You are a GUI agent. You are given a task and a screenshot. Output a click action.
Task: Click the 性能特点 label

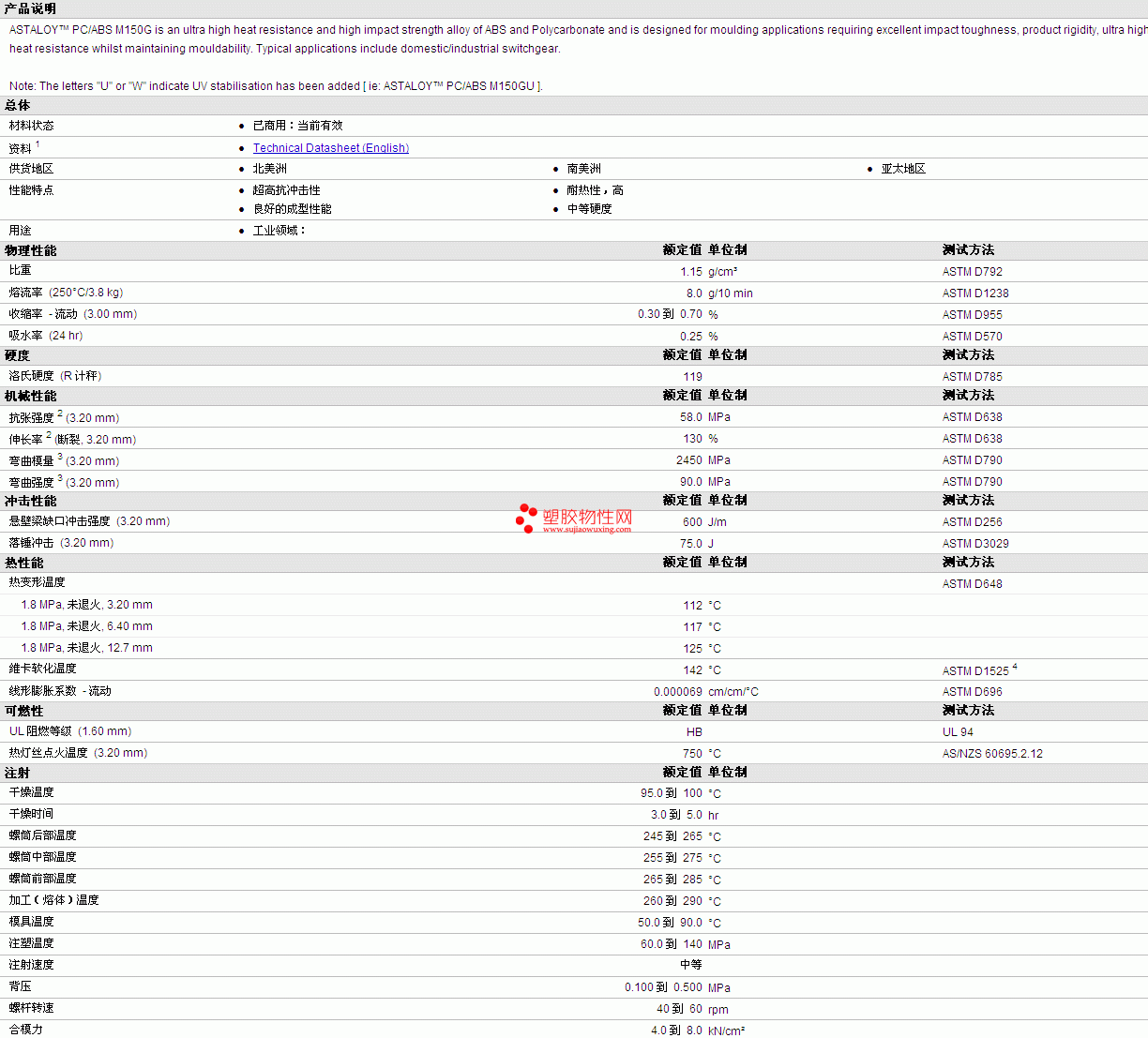[x=32, y=190]
